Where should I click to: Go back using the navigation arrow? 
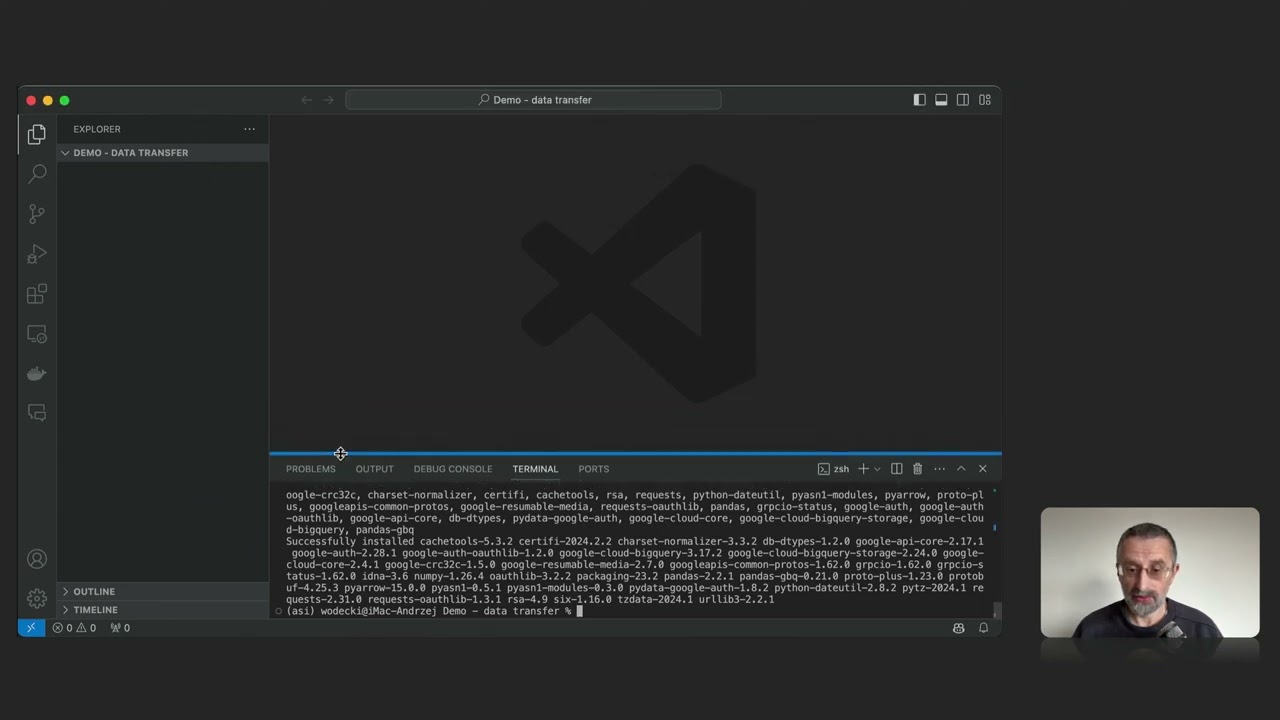(307, 100)
